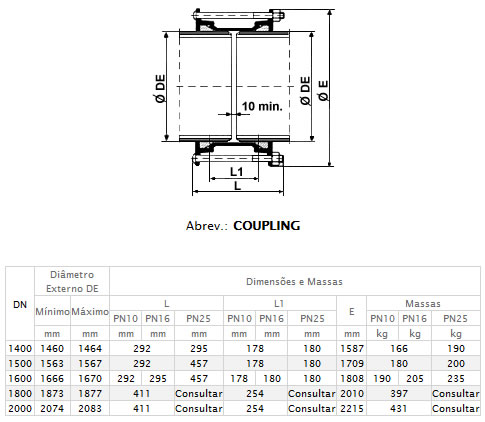Image resolution: width=485 pixels, height=422 pixels.
Task: Click the "Diâmetro Externo DE" header
Action: pyautogui.click(x=72, y=282)
